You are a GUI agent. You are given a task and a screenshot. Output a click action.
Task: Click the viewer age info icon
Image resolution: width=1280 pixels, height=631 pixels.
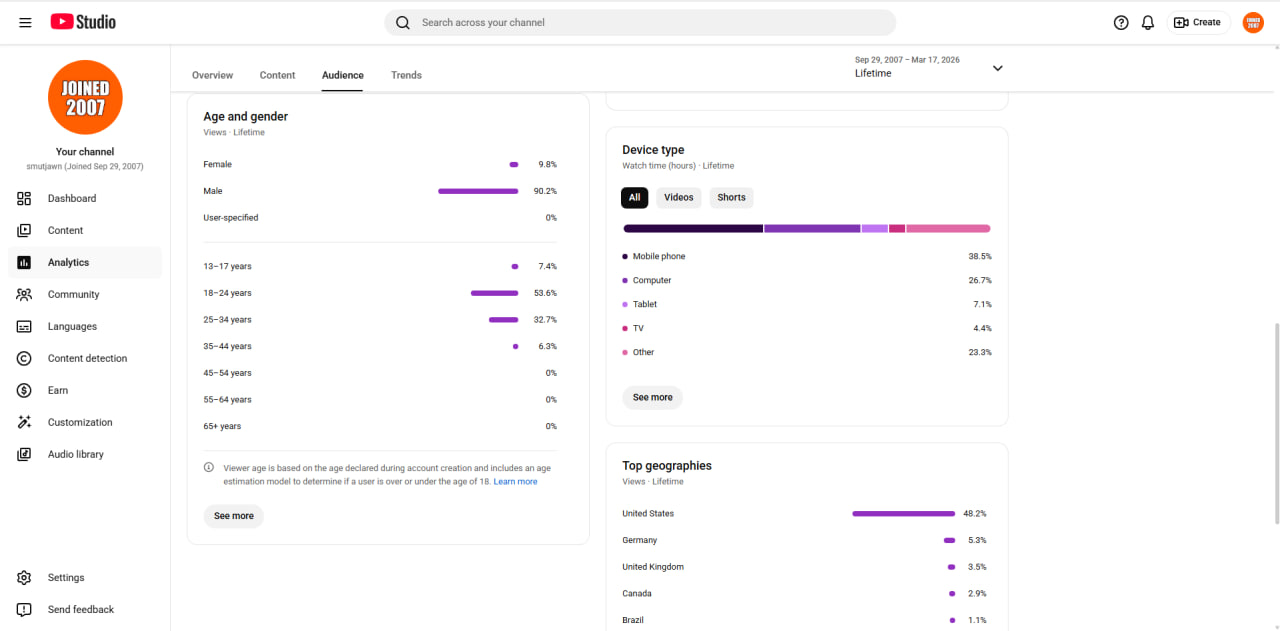tap(209, 467)
